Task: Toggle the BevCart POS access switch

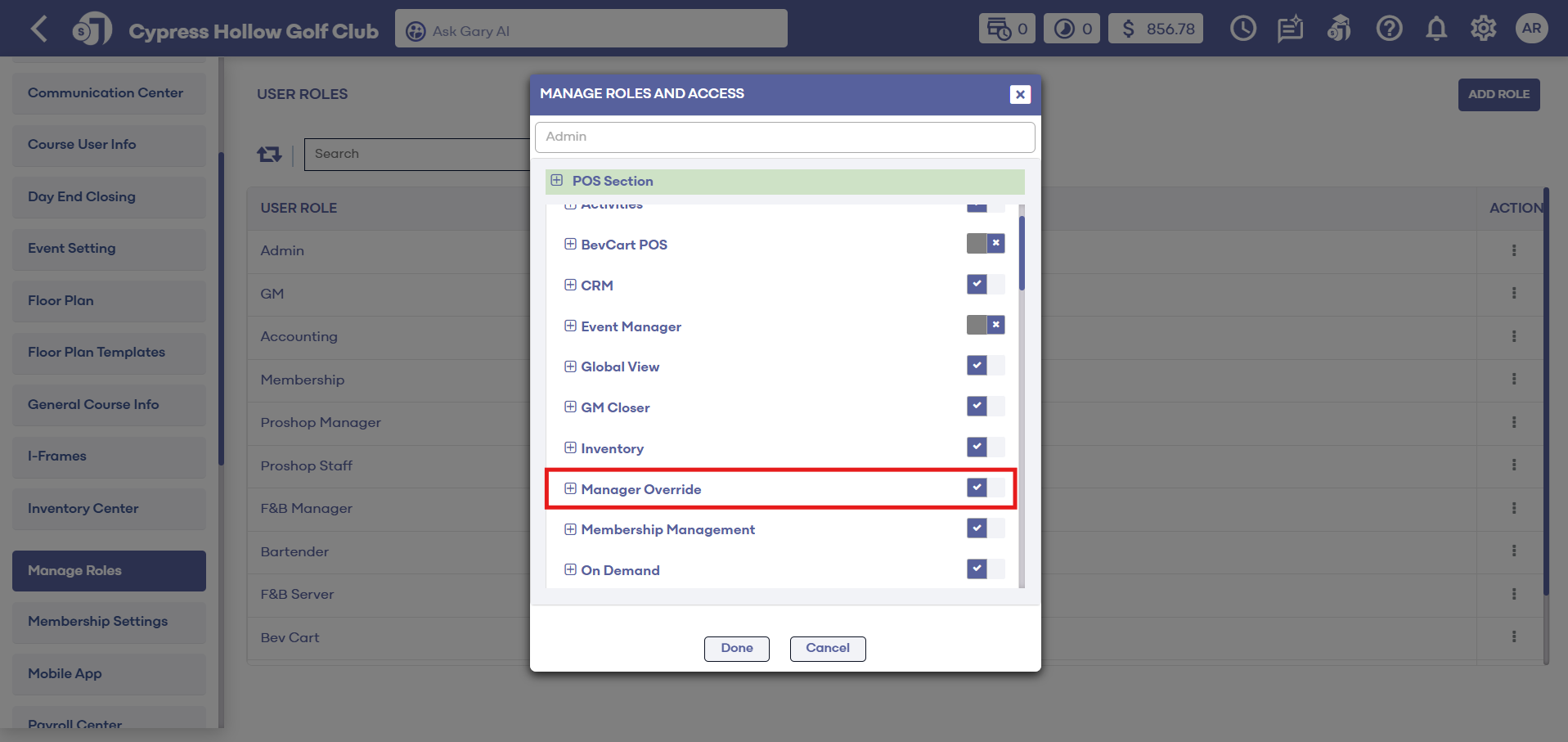Action: (x=985, y=244)
